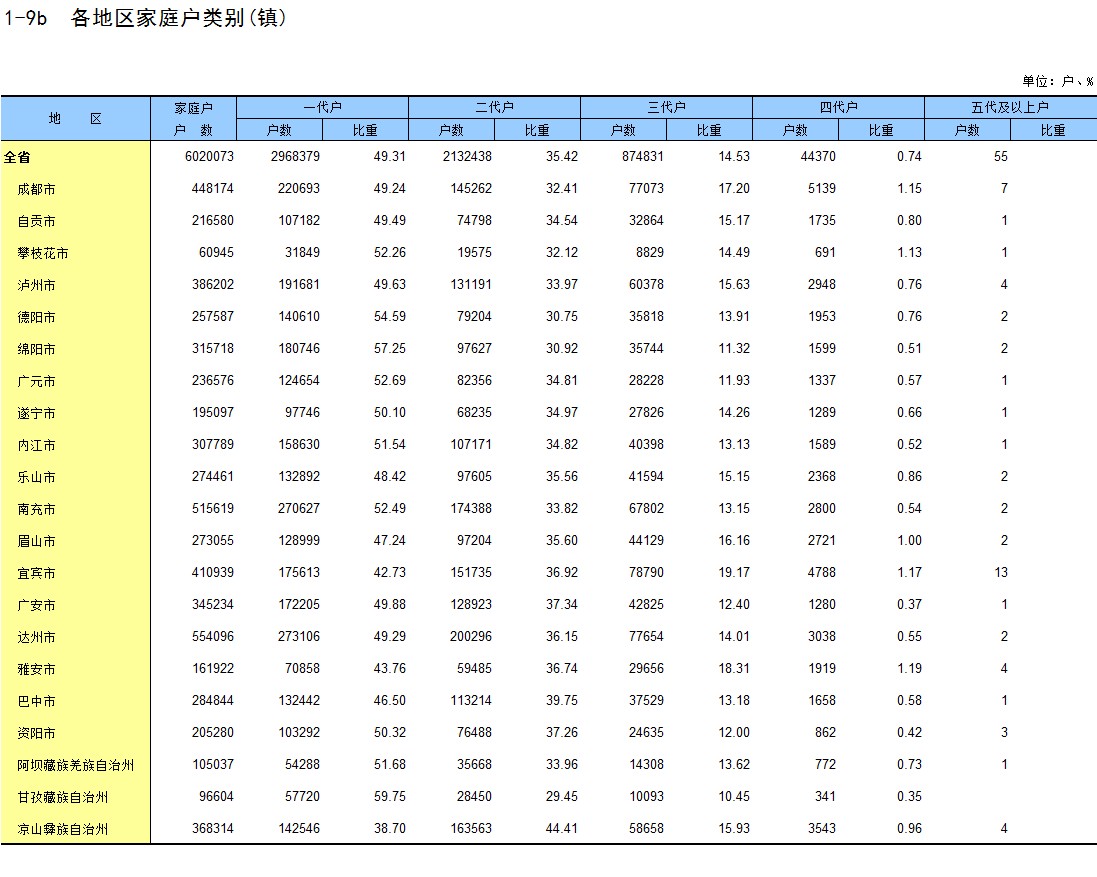1097x877 pixels.
Task: Select the '宜宾市' row label
Action: [36, 573]
